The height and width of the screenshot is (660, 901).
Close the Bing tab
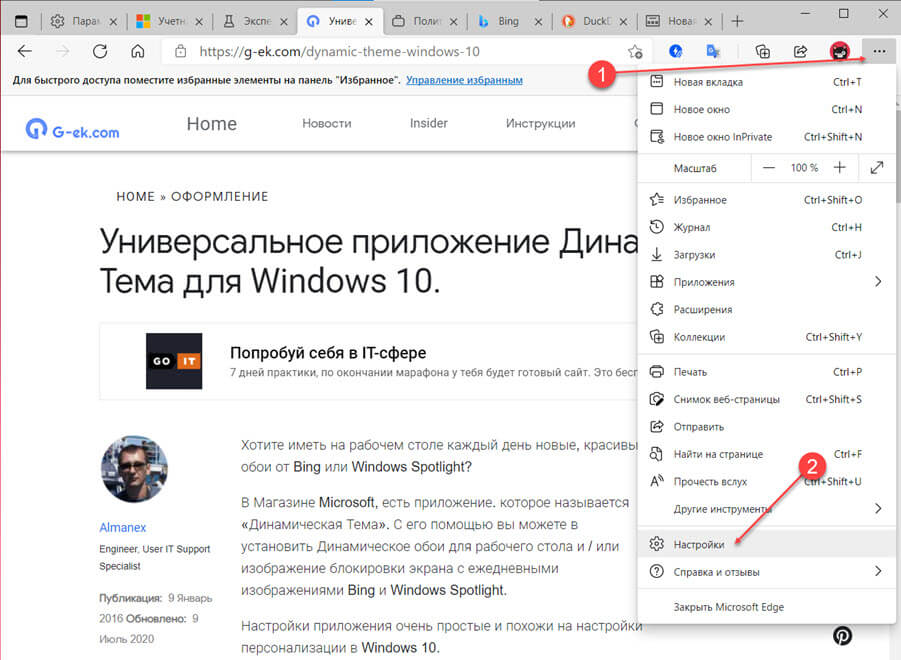pos(538,22)
